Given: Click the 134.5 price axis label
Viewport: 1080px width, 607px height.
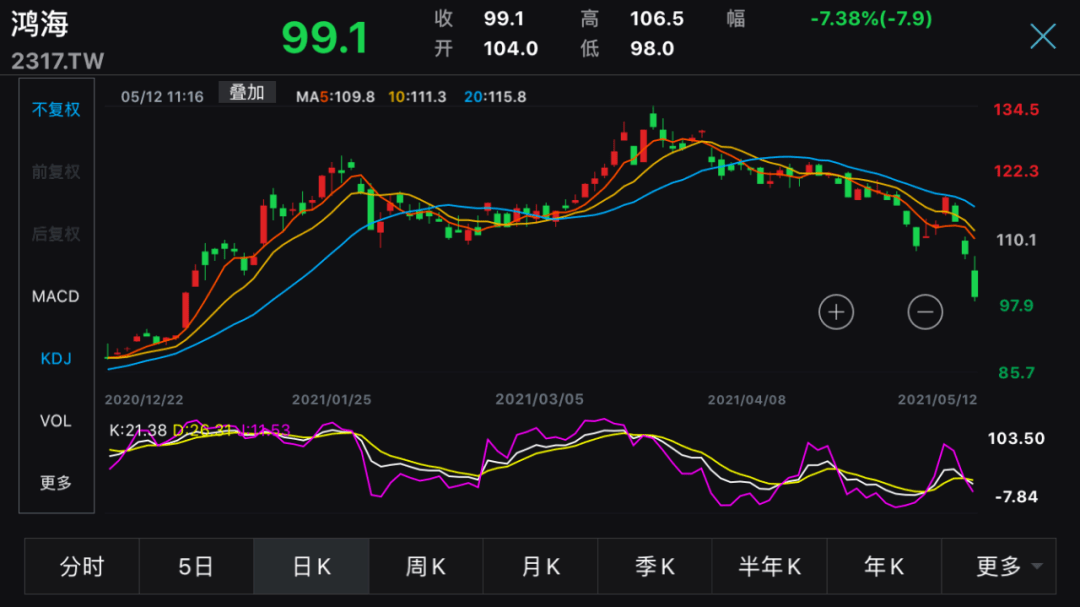Looking at the screenshot, I should pos(1016,110).
